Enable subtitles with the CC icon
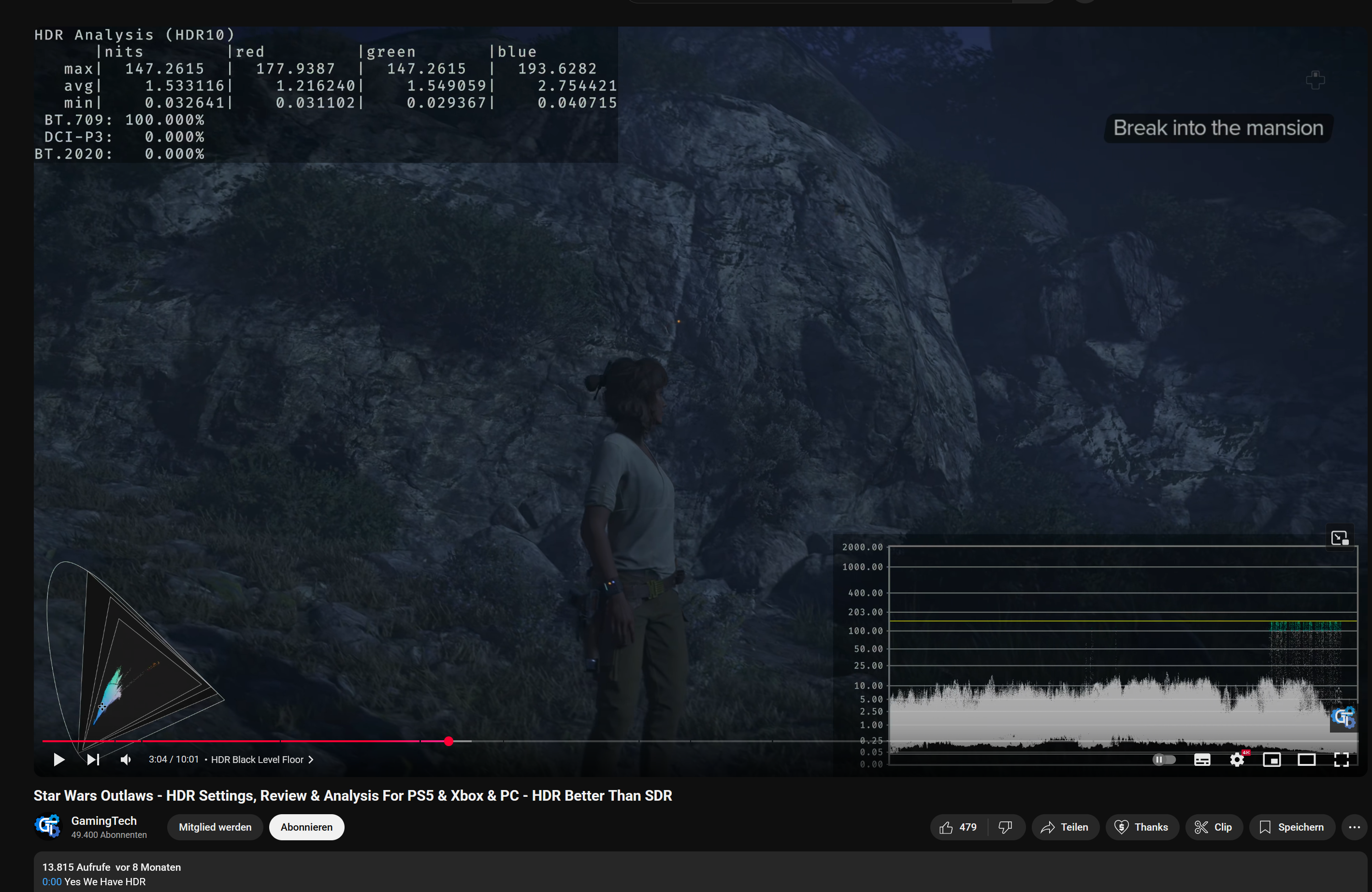The width and height of the screenshot is (1372, 892). tap(1202, 760)
